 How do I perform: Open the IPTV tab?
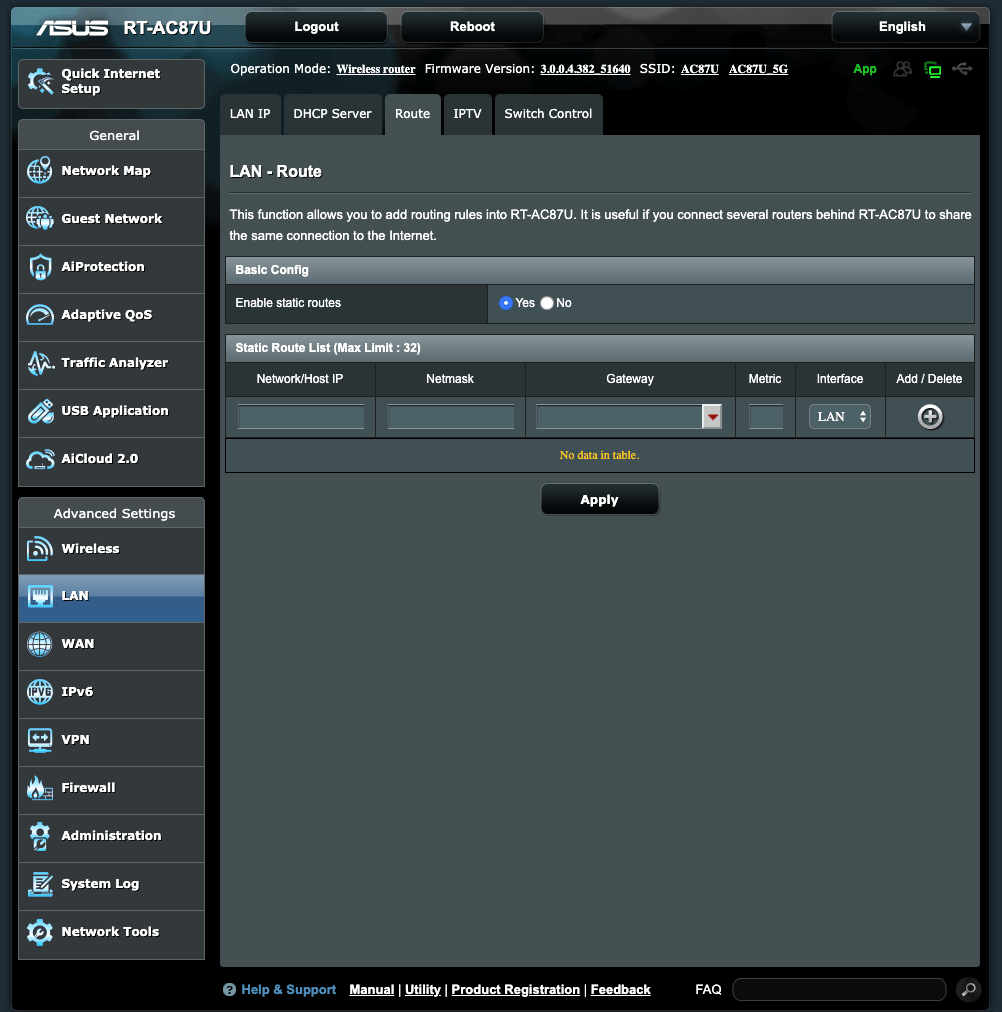pos(467,114)
